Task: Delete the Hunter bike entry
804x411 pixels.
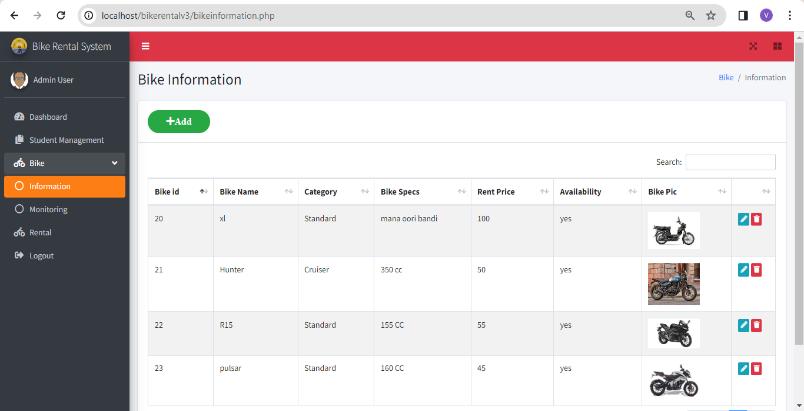Action: pos(756,270)
